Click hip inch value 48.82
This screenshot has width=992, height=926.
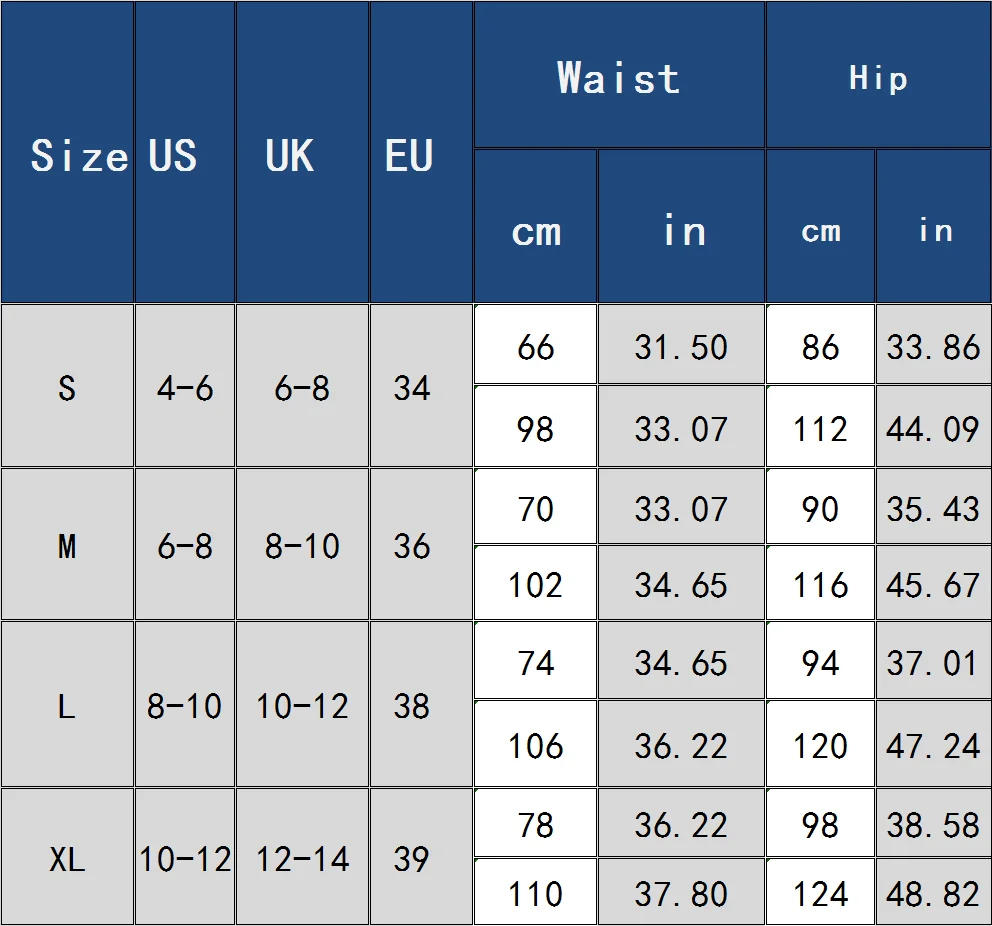[x=933, y=892]
